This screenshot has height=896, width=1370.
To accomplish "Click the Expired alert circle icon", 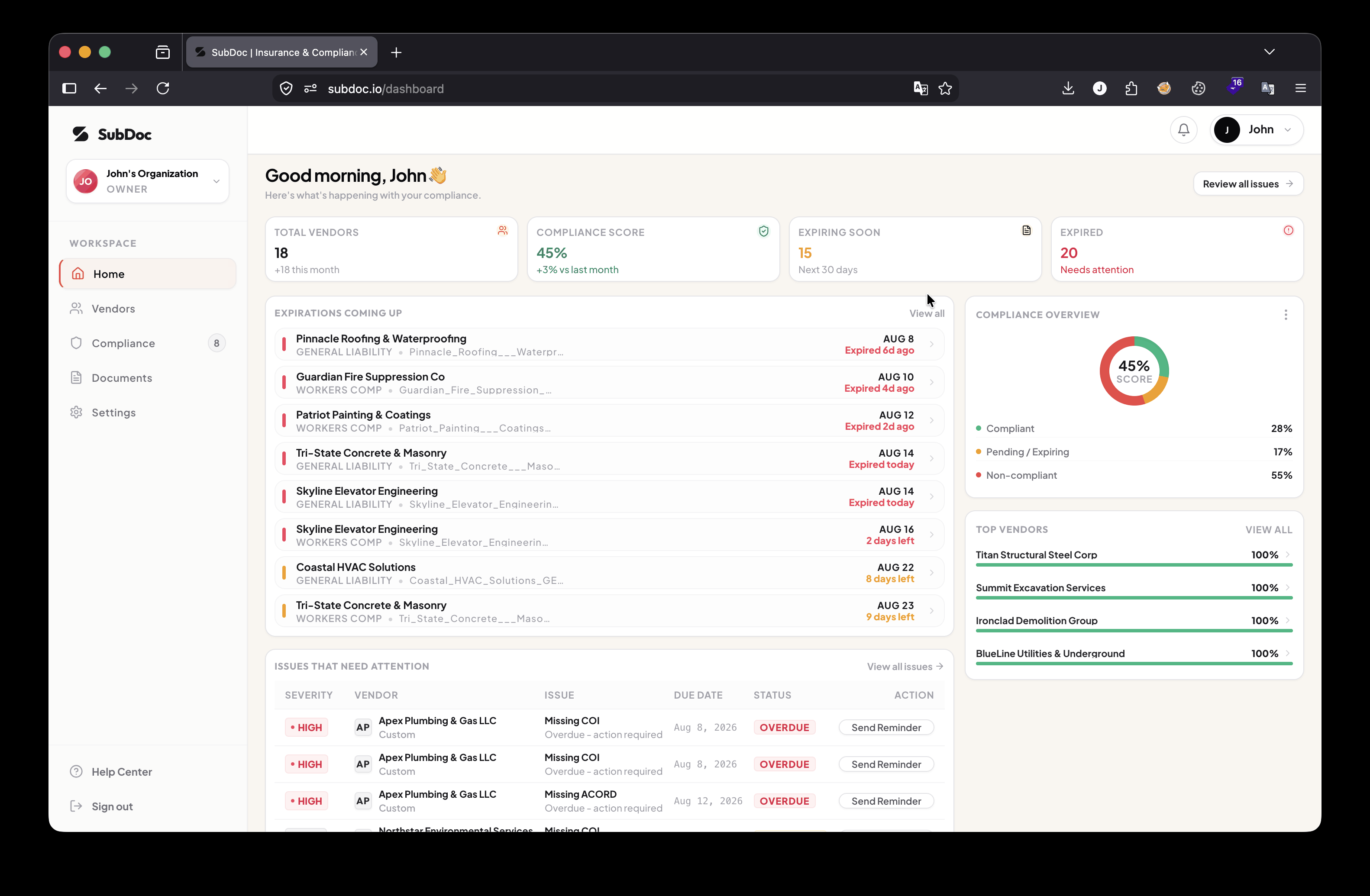I will pos(1288,230).
